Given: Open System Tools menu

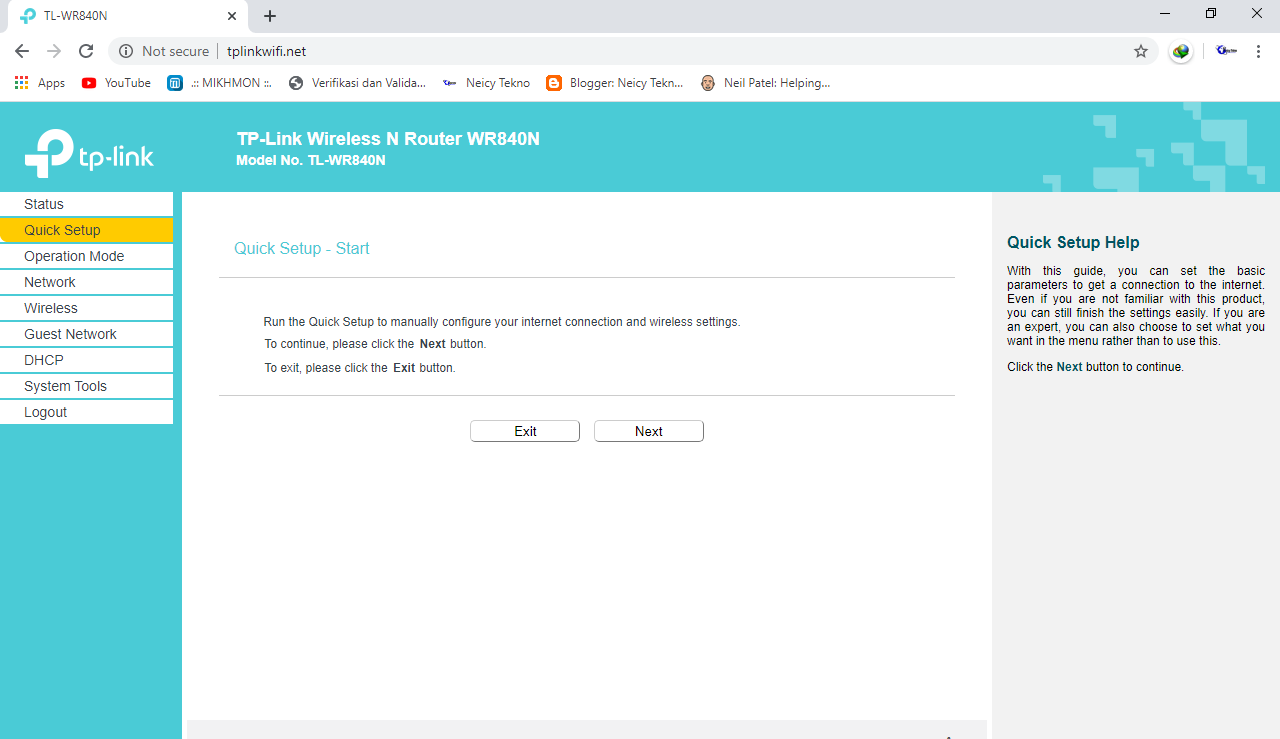Looking at the screenshot, I should point(86,386).
